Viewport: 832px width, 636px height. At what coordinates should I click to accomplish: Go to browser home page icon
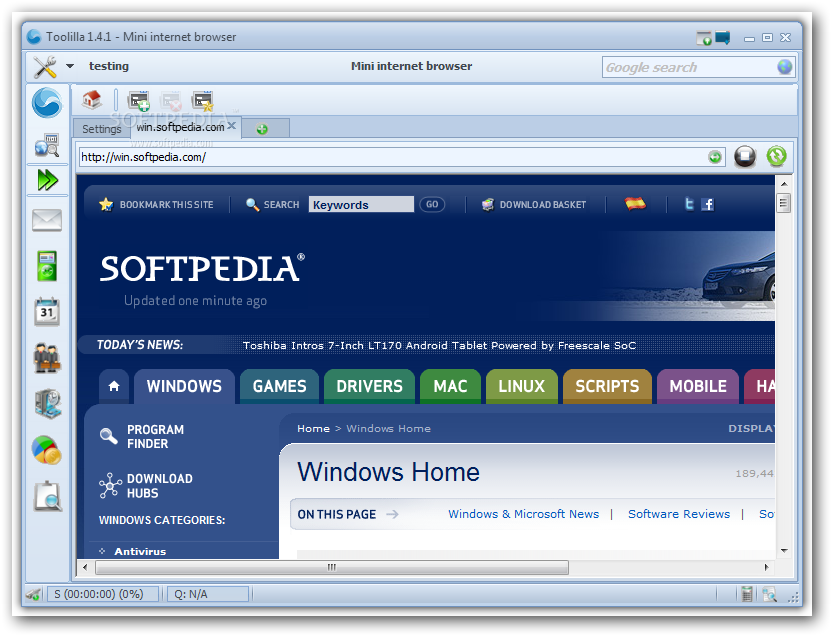92,99
